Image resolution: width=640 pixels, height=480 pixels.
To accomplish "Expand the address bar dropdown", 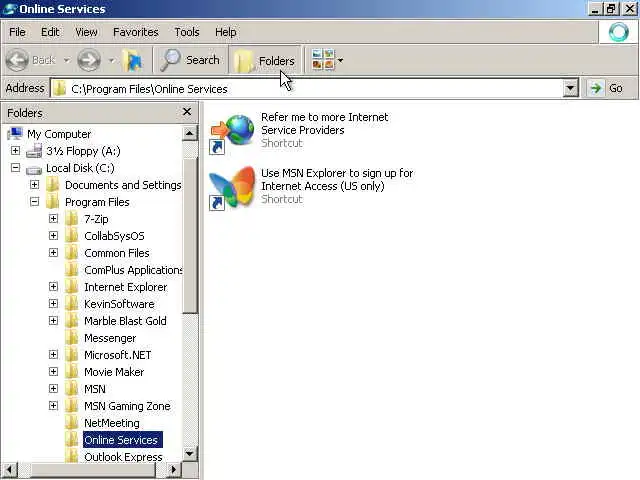I will (x=570, y=88).
